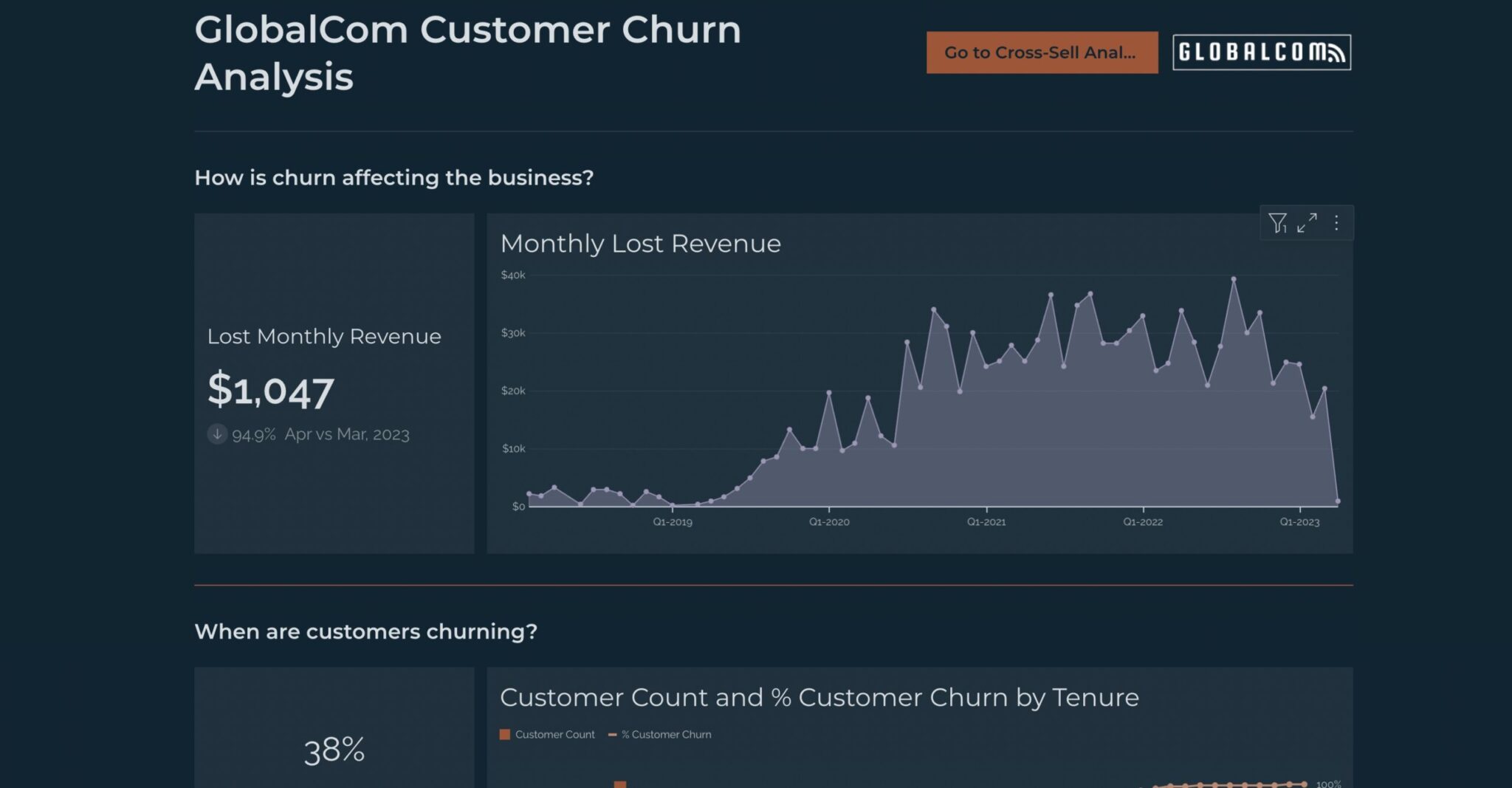Click the highest peak data point in chart
This screenshot has width=1512, height=788.
pyautogui.click(x=1233, y=279)
